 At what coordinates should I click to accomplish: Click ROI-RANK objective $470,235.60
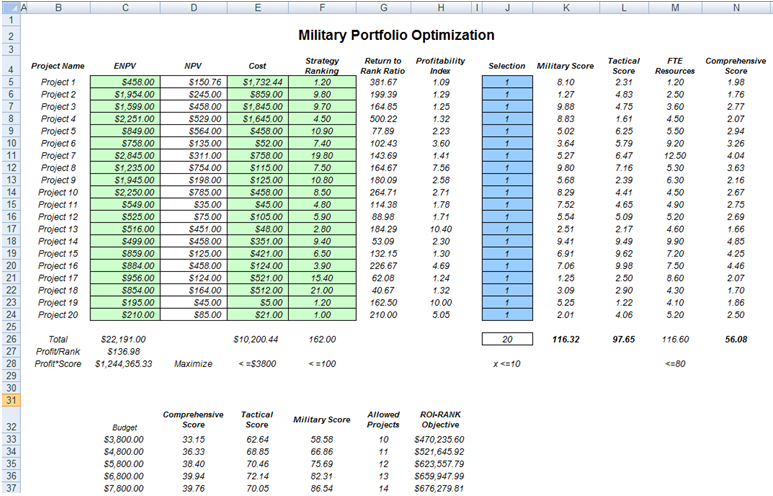(x=439, y=439)
